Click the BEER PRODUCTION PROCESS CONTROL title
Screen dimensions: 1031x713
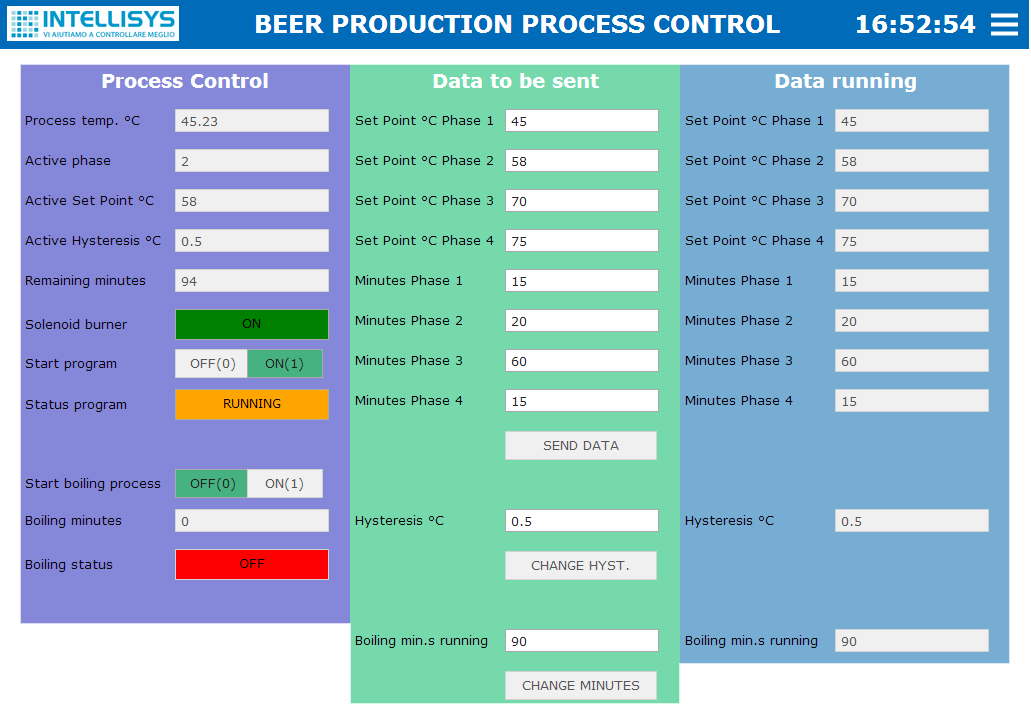519,24
